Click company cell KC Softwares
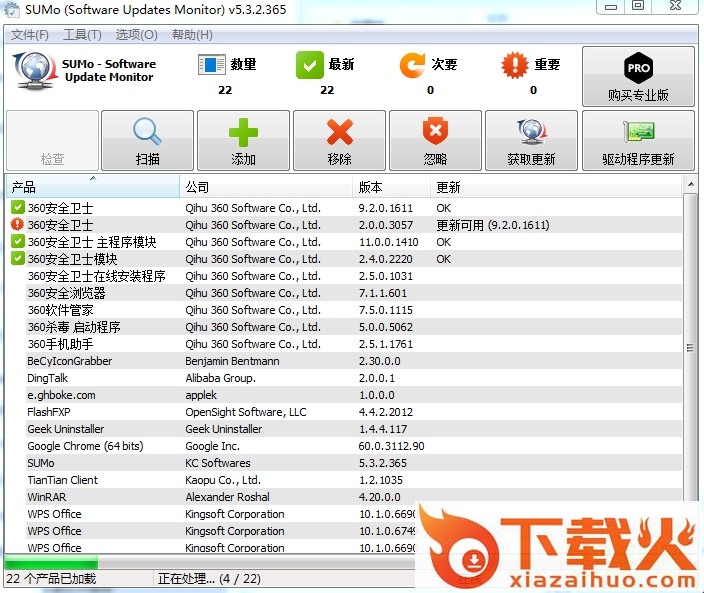704x593 pixels. coord(218,463)
